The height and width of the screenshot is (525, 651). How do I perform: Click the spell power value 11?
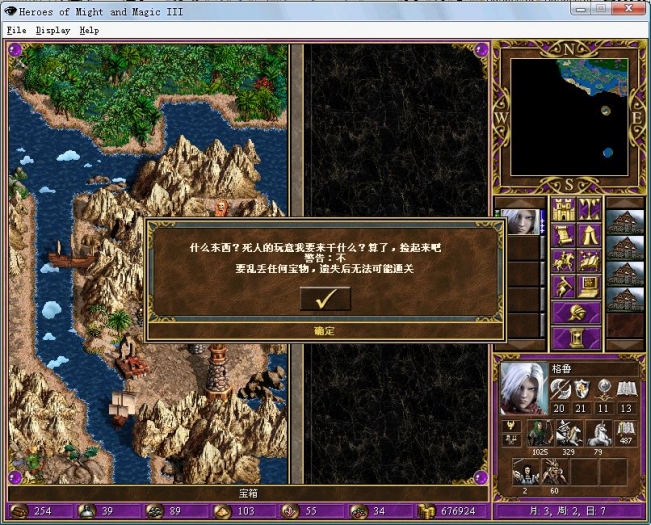click(603, 408)
